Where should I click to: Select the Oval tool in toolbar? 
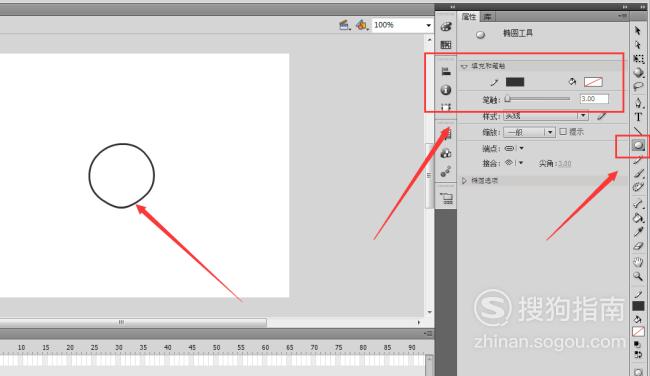point(638,145)
